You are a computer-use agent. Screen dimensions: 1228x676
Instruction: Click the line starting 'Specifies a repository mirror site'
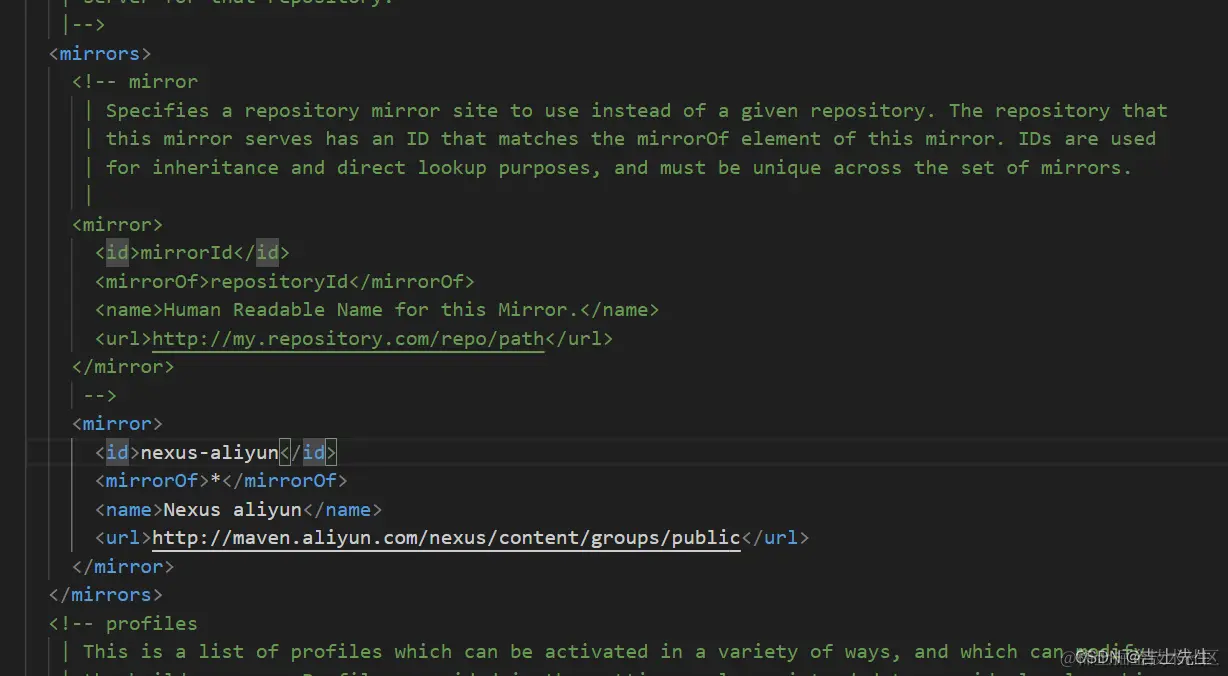[x=637, y=110]
